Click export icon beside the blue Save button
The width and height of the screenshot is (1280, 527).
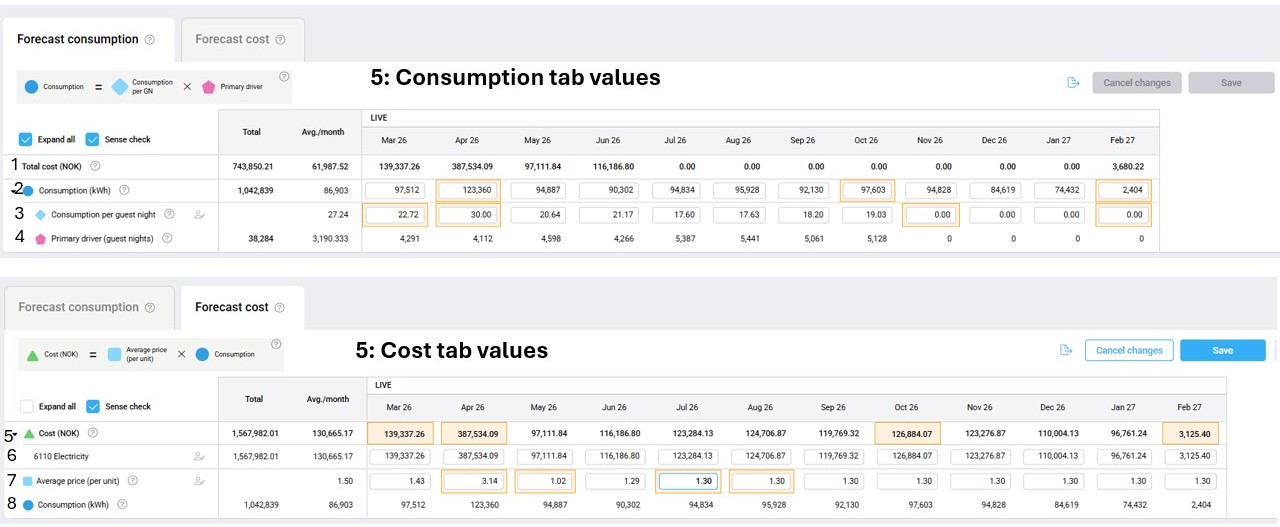click(x=1066, y=350)
